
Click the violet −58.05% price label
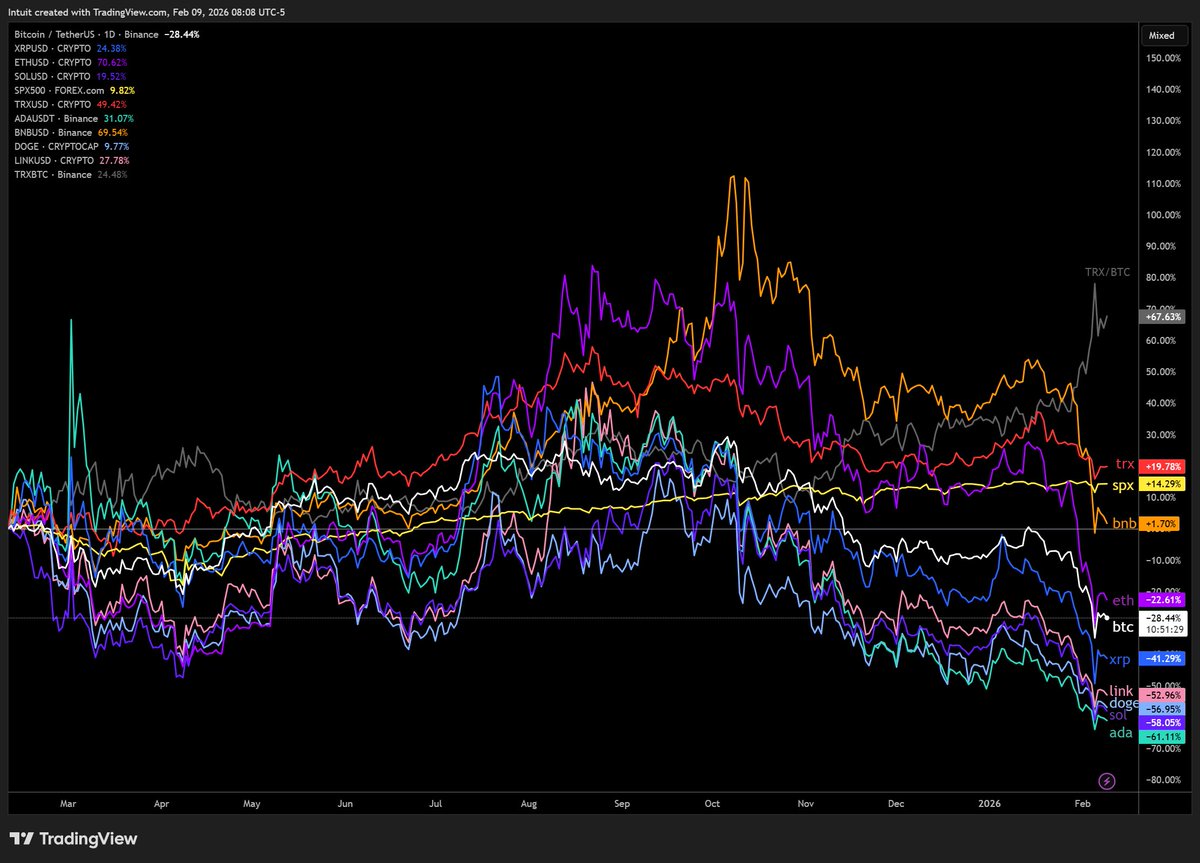pyautogui.click(x=1161, y=722)
